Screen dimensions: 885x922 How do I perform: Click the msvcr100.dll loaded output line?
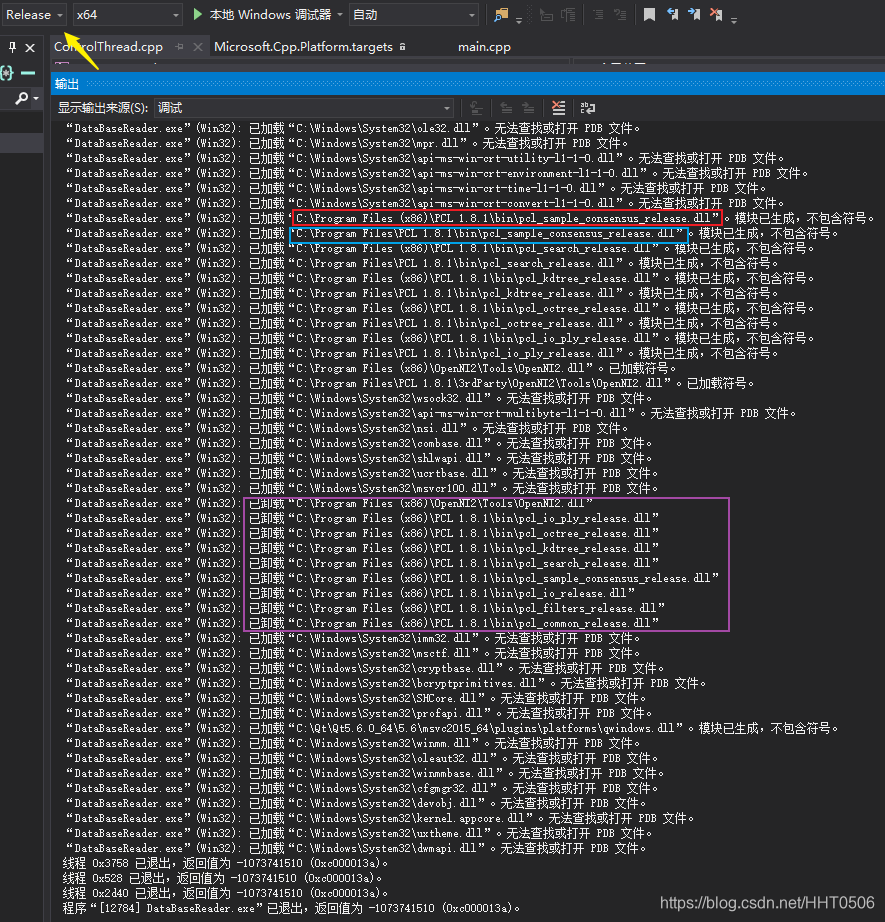click(x=362, y=488)
